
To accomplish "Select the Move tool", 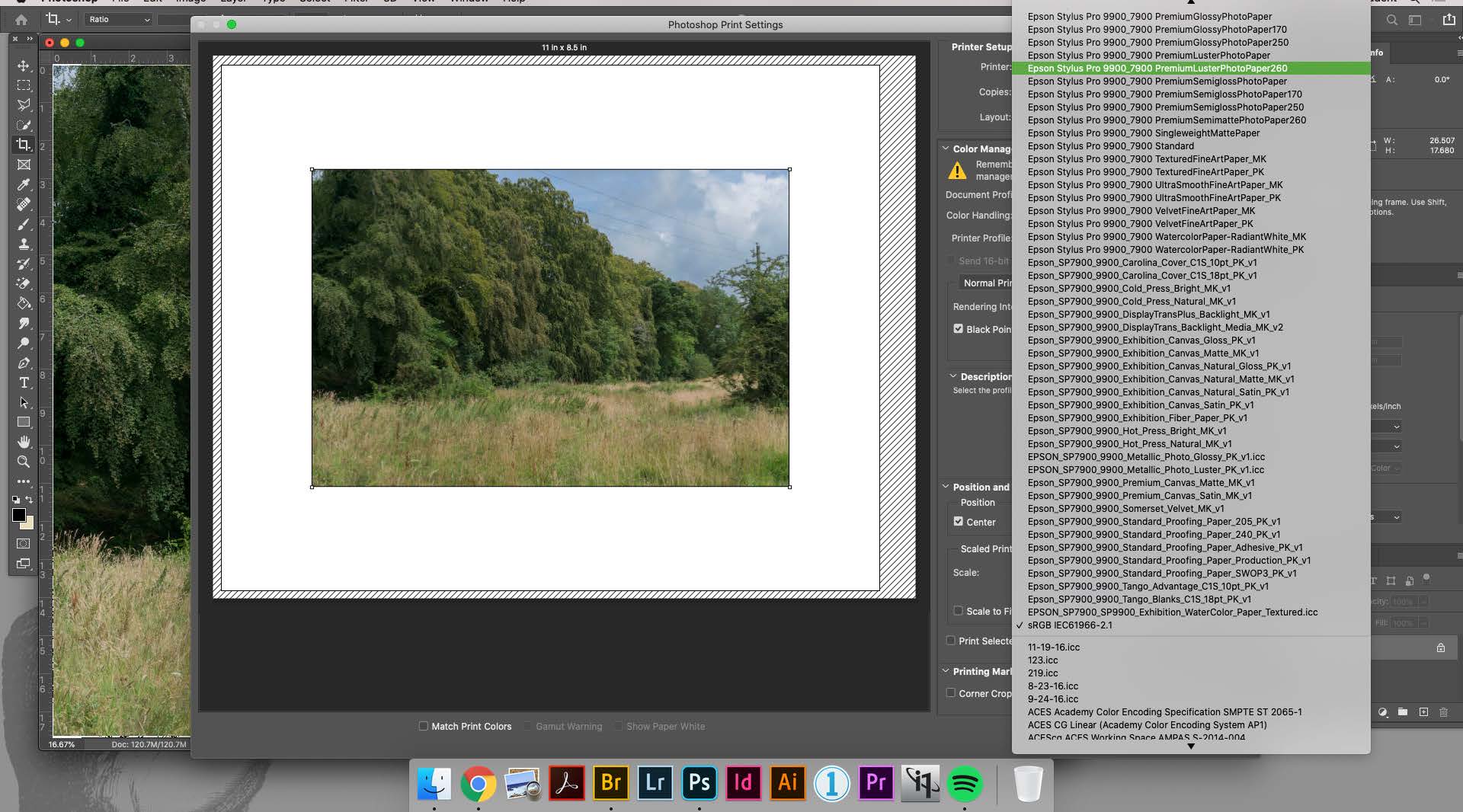I will tap(24, 66).
